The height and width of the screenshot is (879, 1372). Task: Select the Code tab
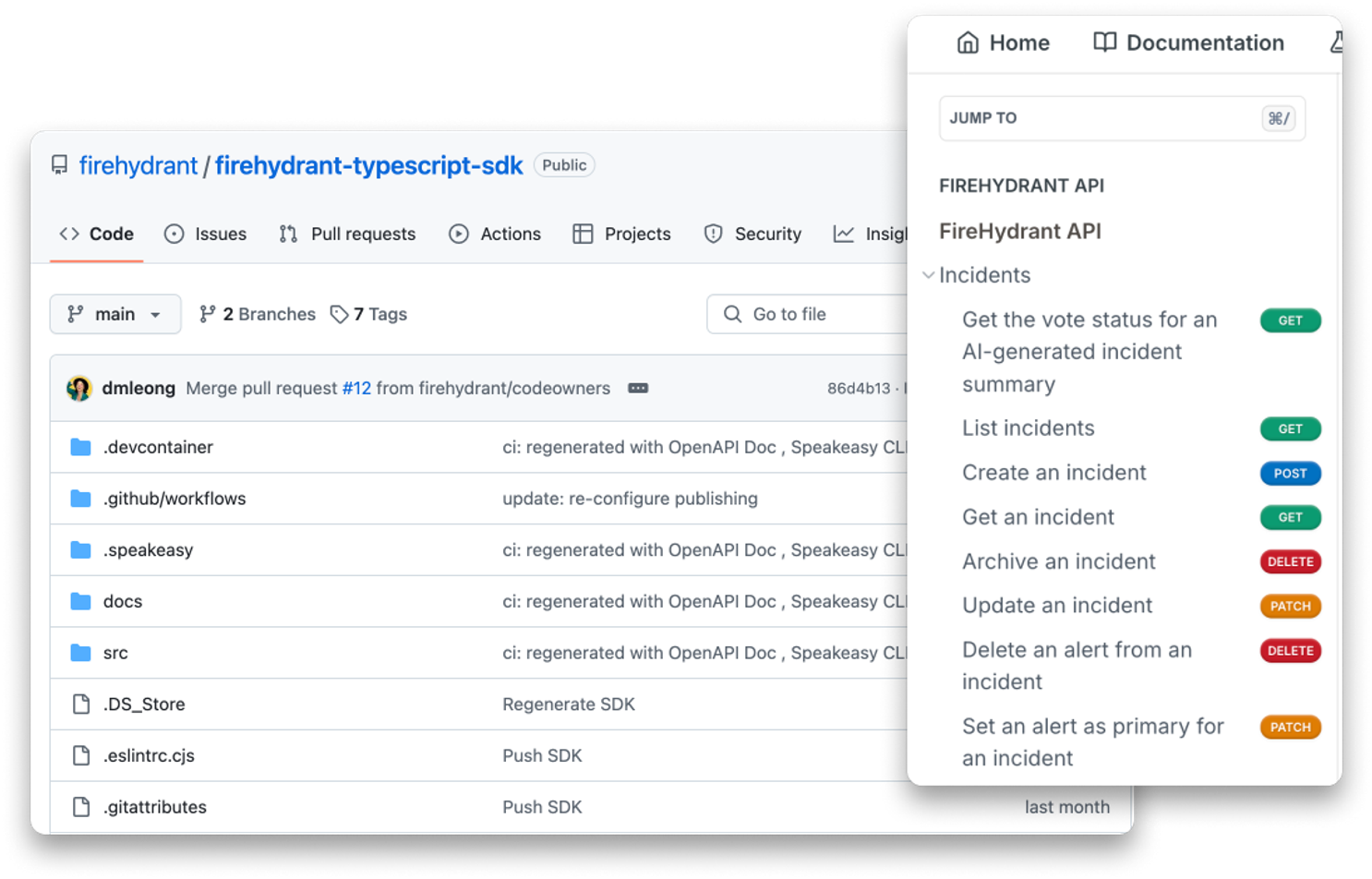(x=97, y=235)
